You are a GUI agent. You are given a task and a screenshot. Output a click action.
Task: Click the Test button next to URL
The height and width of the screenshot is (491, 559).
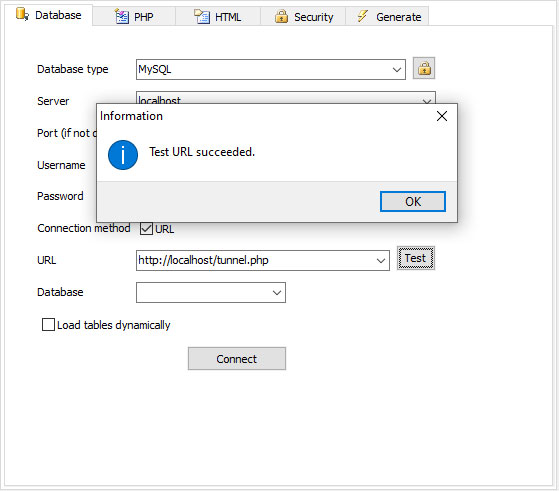point(416,258)
